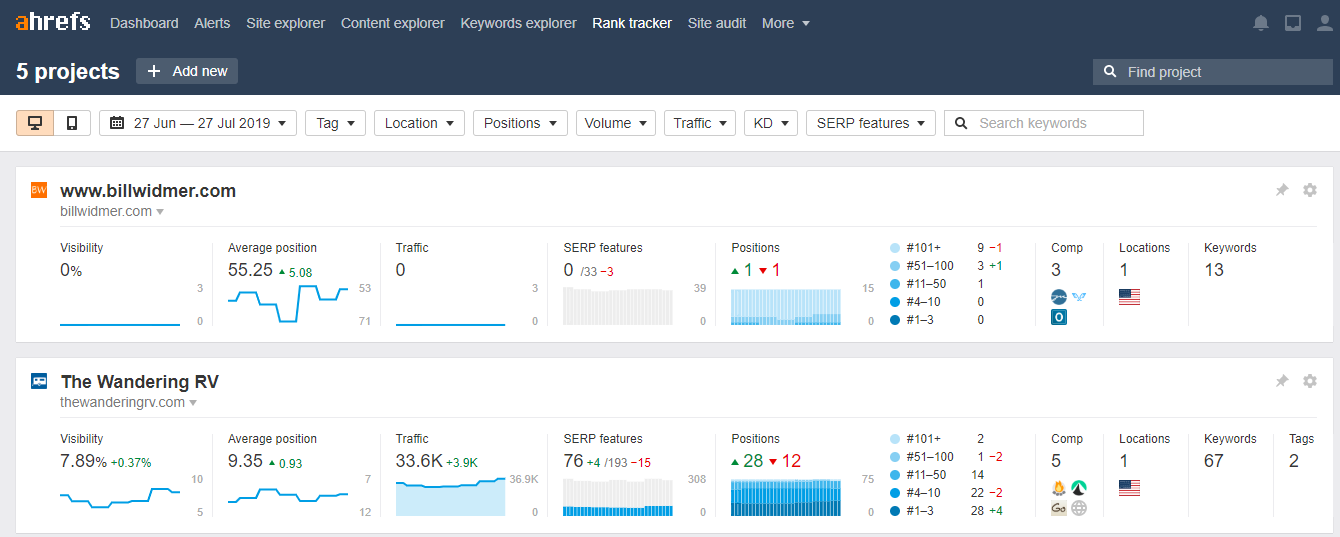Click The Wandering RV favicon icon
Image resolution: width=1340 pixels, height=537 pixels.
click(39, 381)
